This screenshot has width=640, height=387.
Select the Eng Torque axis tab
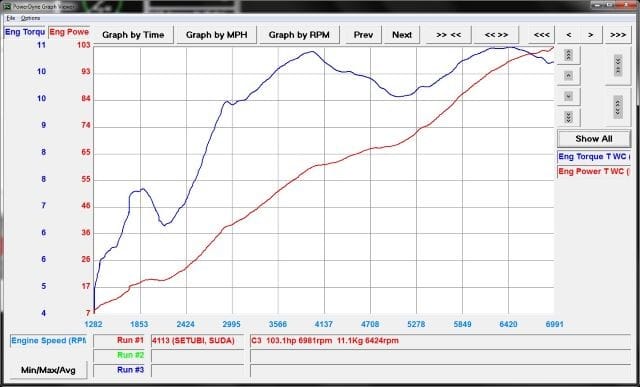[25, 32]
